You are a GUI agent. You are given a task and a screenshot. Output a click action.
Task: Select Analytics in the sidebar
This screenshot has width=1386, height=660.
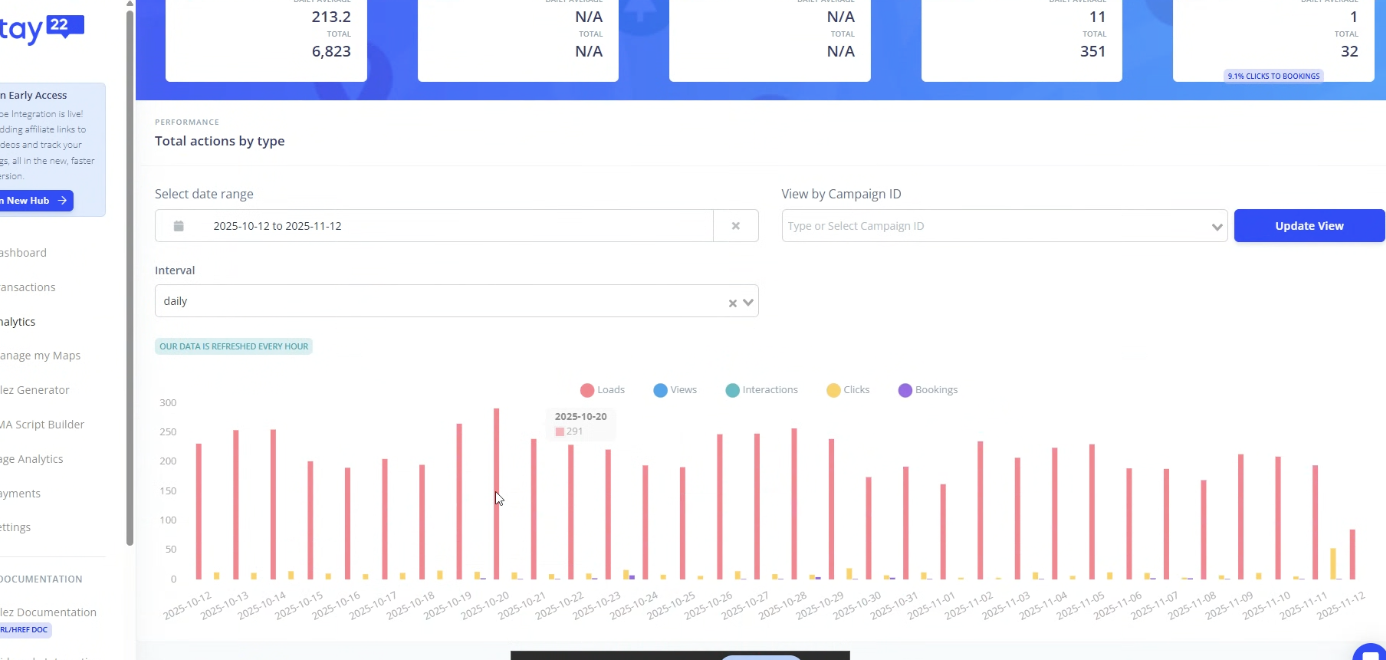coord(18,322)
